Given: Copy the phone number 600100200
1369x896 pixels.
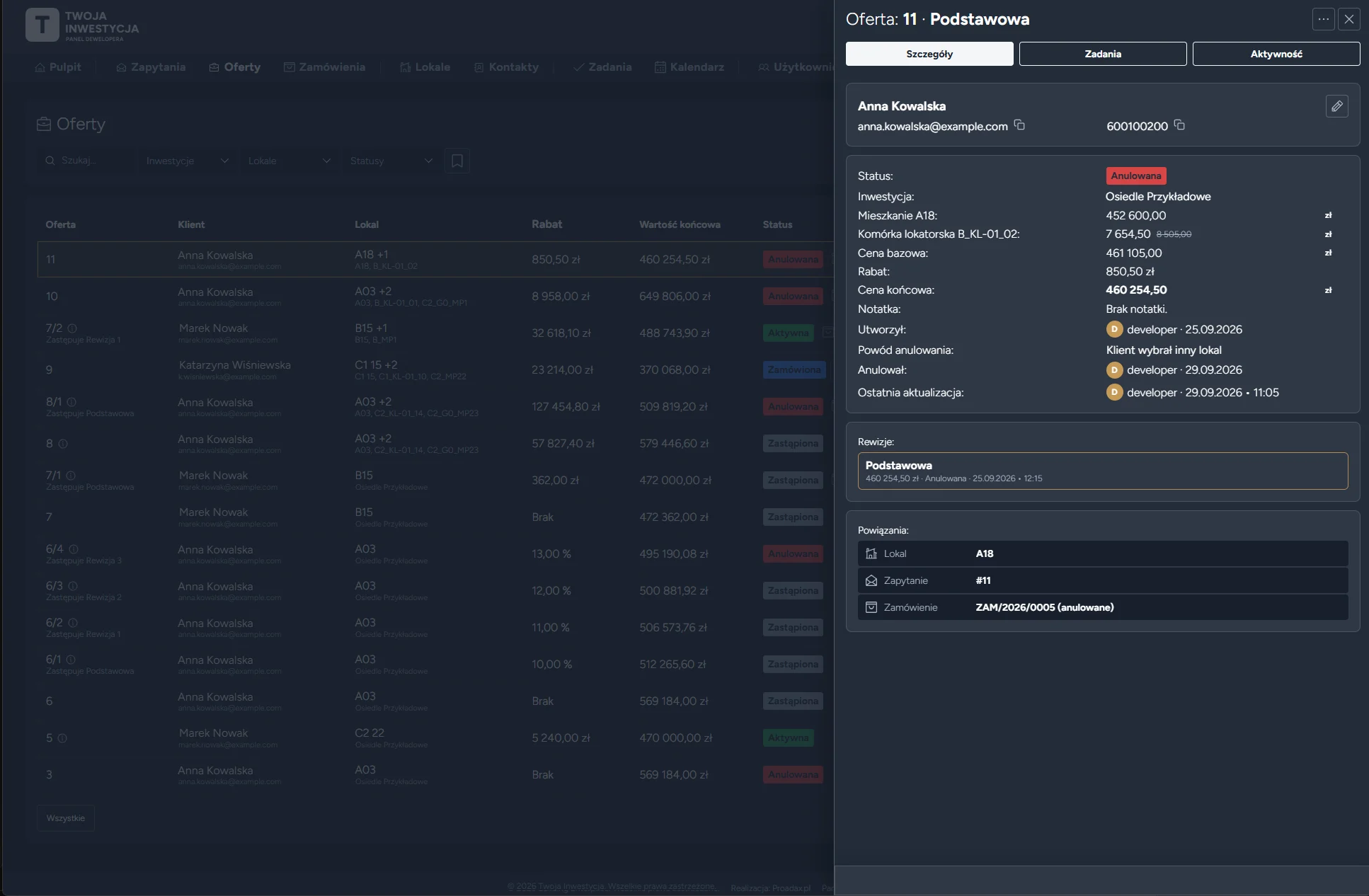Looking at the screenshot, I should point(1179,125).
